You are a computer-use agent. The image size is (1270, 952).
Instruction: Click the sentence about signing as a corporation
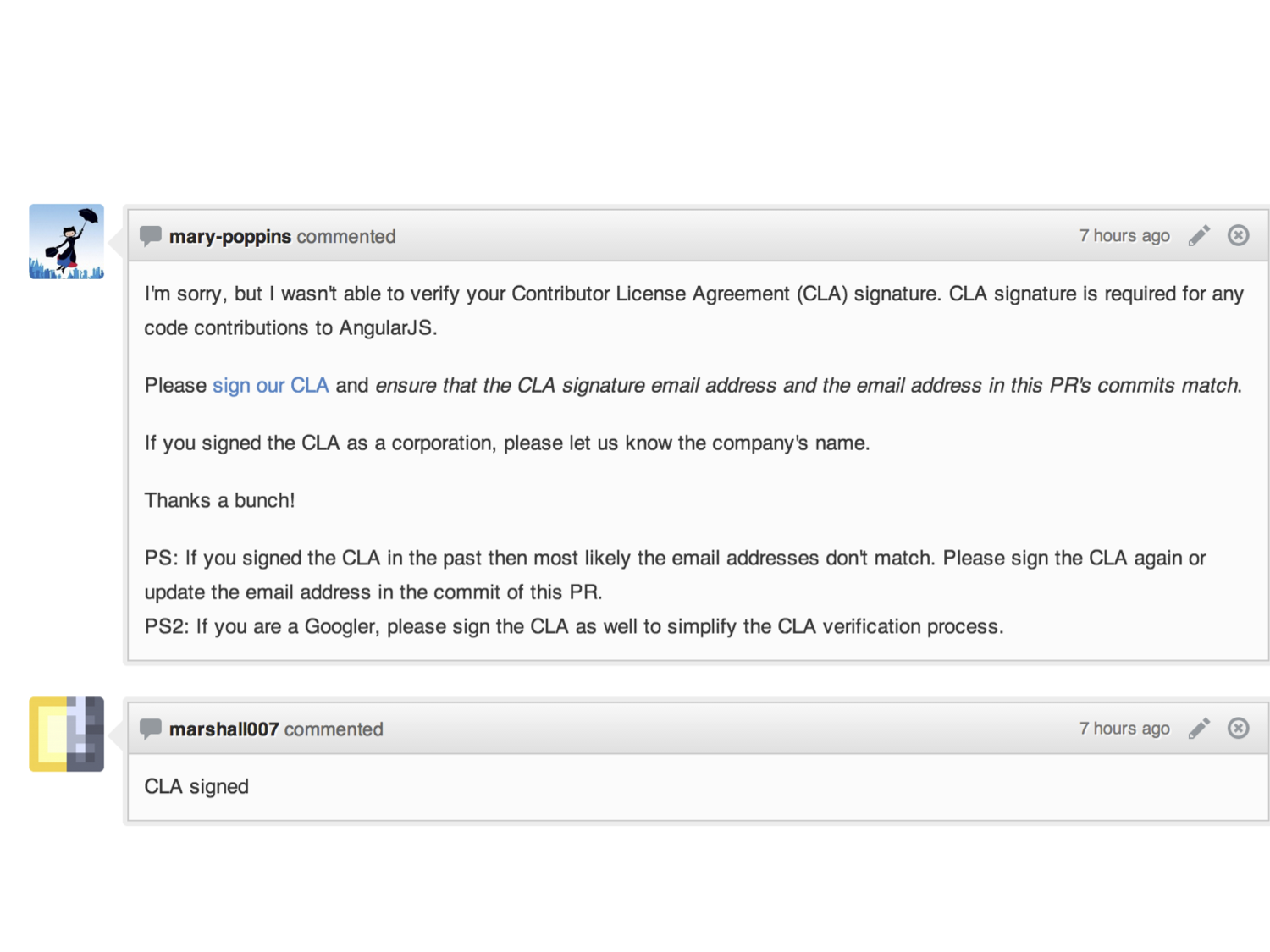pos(507,443)
